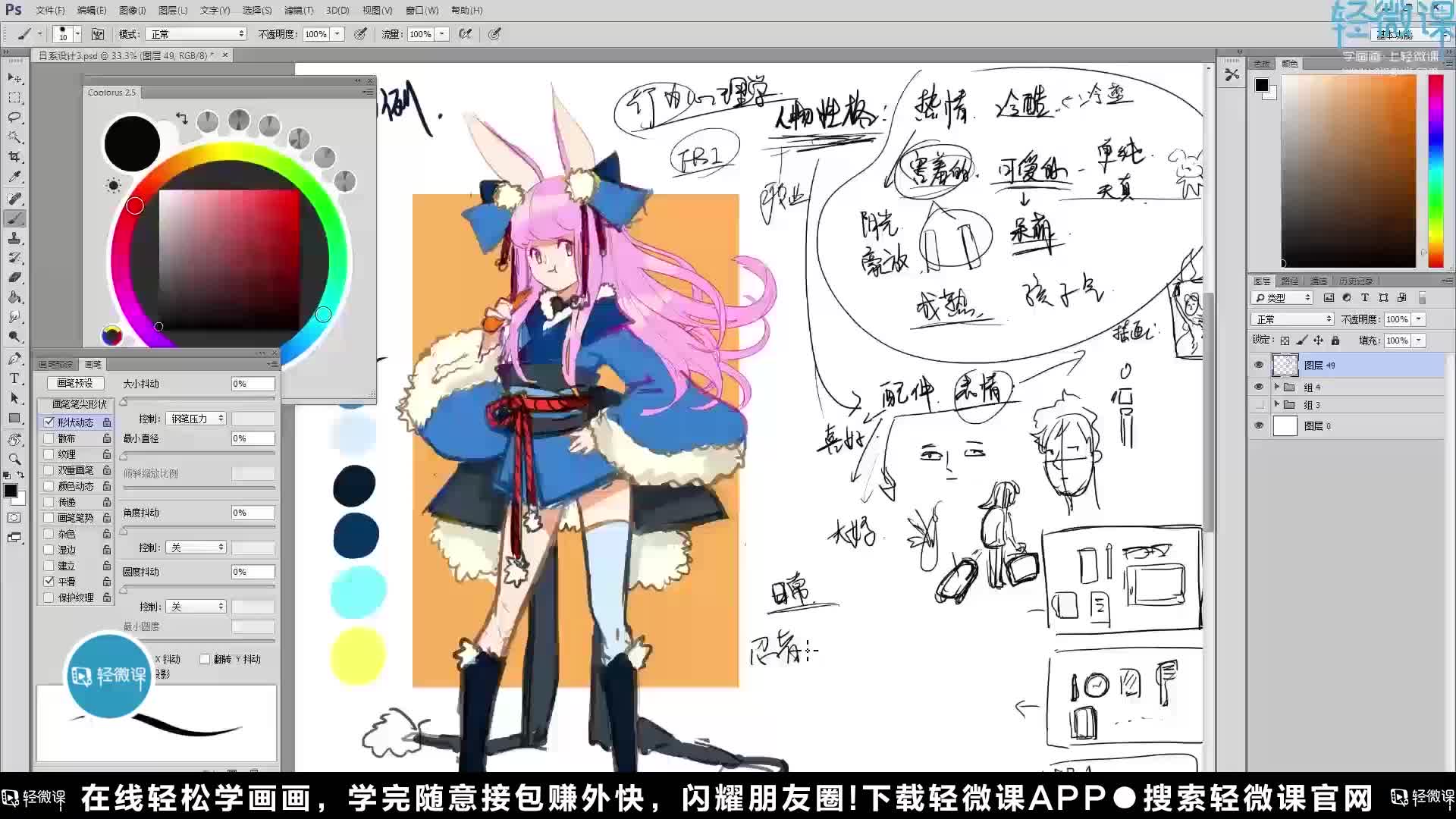The width and height of the screenshot is (1456, 819).
Task: Uncheck the 平滑 brush option
Action: 49,582
